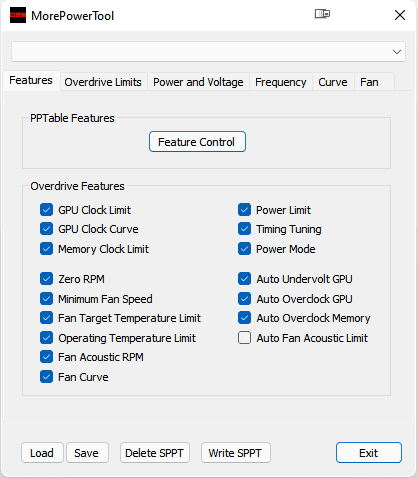
Task: Toggle the Fan Curve checkbox
Action: pyautogui.click(x=46, y=377)
